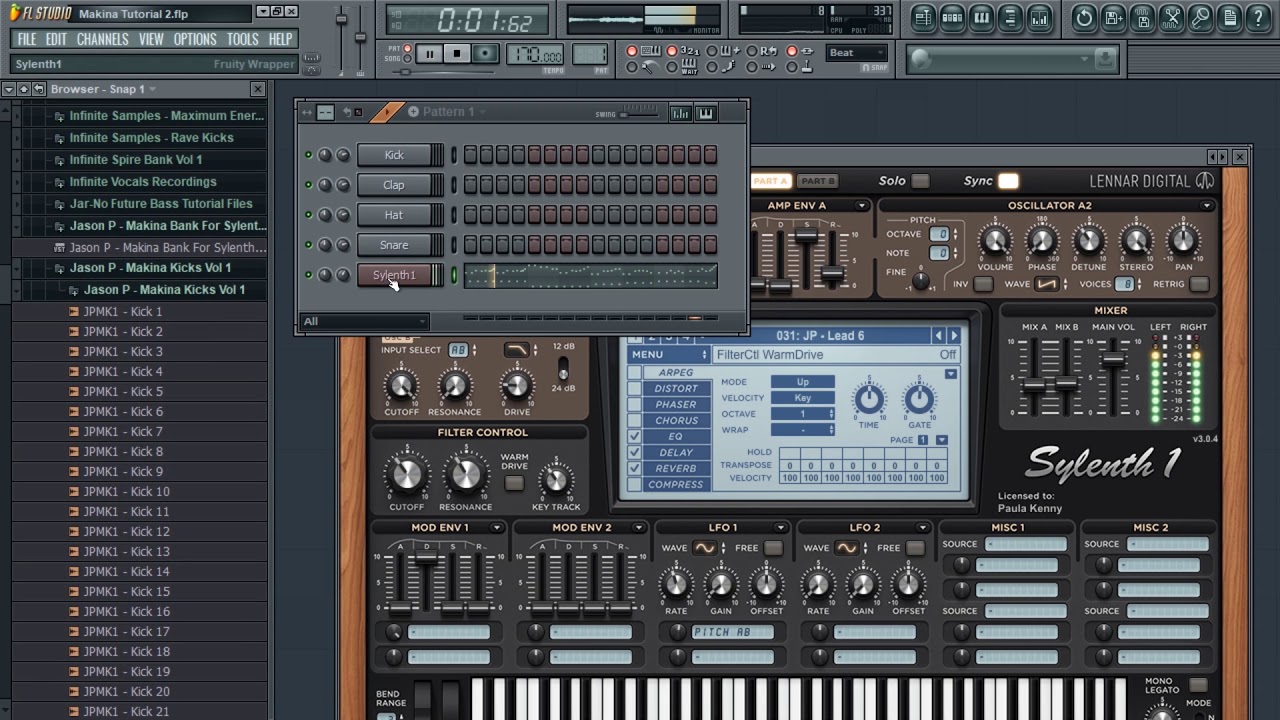The width and height of the screenshot is (1280, 720).
Task: Open the CHANNELS menu
Action: pyautogui.click(x=102, y=39)
